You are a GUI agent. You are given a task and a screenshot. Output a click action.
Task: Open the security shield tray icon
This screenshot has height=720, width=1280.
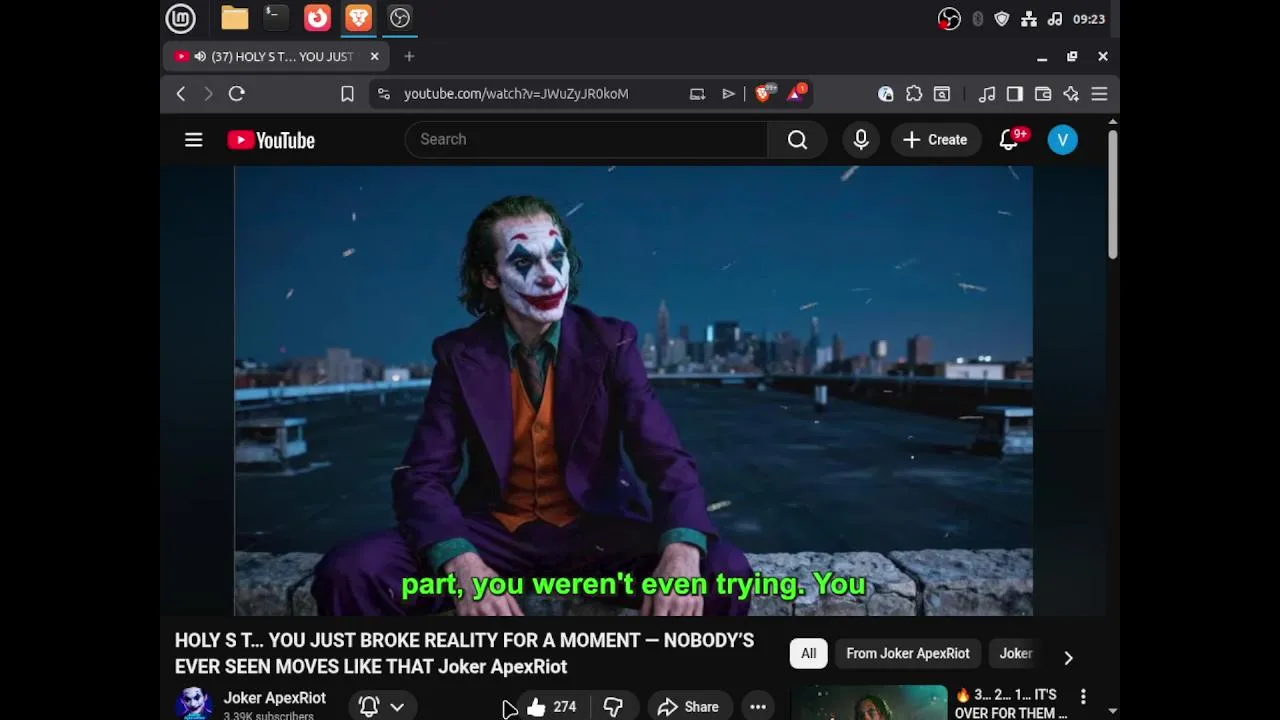tap(1002, 19)
